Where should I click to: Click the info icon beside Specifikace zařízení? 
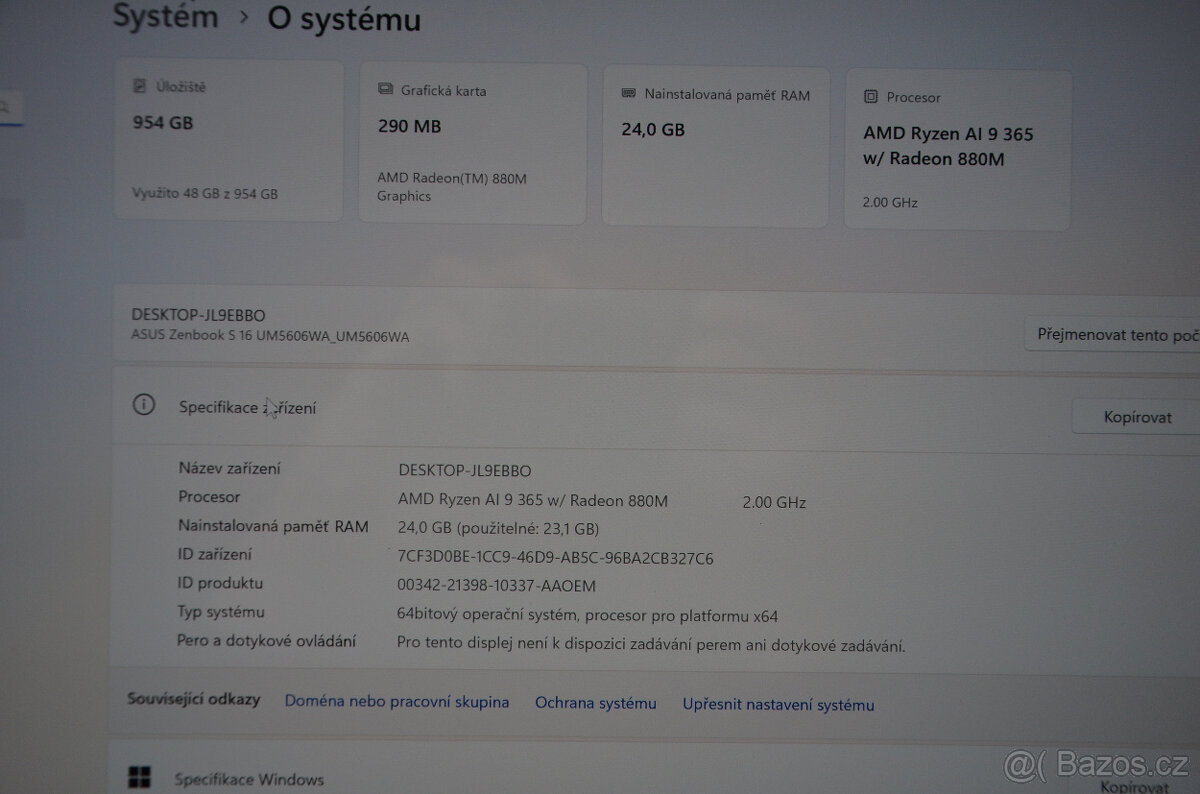(x=143, y=404)
